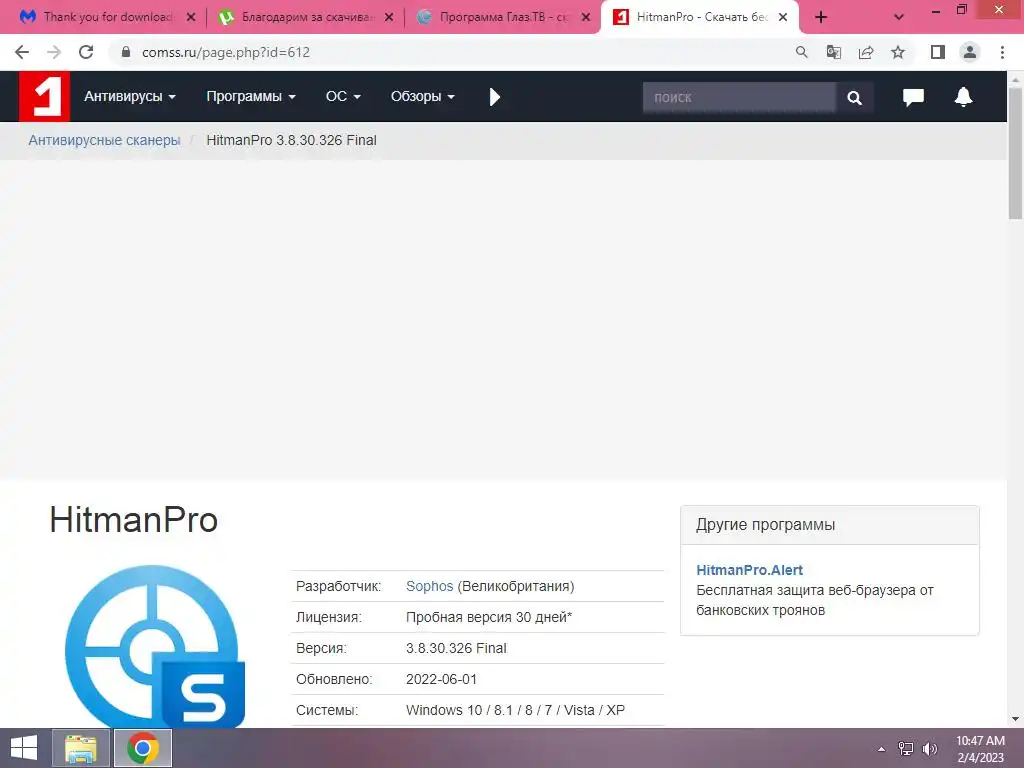Image resolution: width=1024 pixels, height=768 pixels.
Task: Click the site search magnifier button
Action: tap(854, 97)
